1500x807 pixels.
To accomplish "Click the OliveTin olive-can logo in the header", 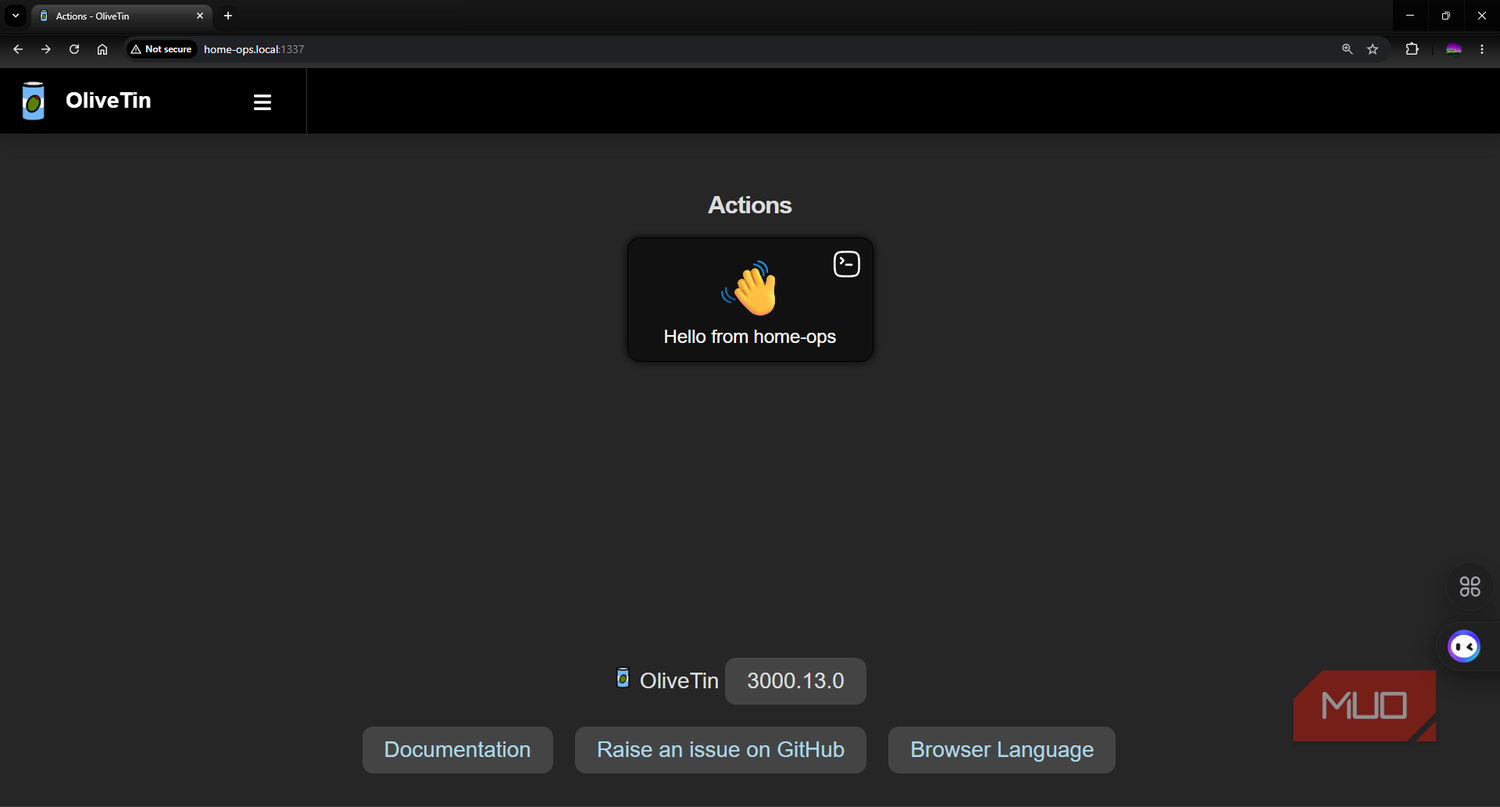I will tap(33, 101).
